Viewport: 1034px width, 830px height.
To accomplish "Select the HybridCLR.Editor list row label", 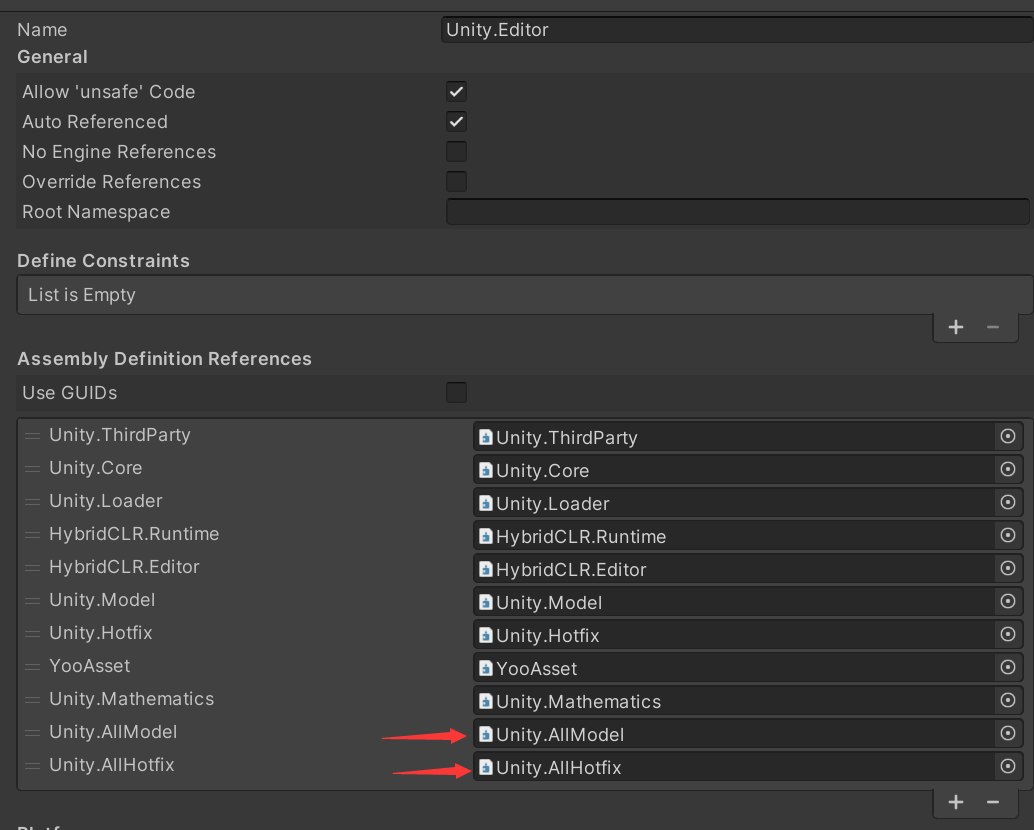I will tap(124, 567).
